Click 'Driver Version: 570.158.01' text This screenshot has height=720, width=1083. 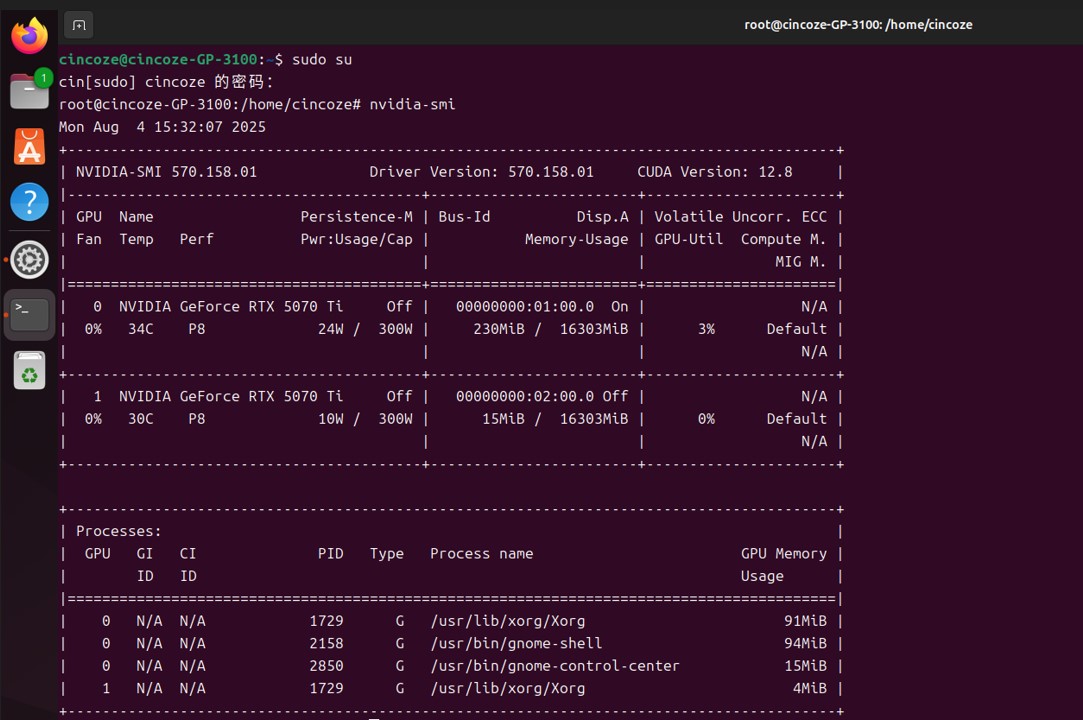(x=481, y=172)
